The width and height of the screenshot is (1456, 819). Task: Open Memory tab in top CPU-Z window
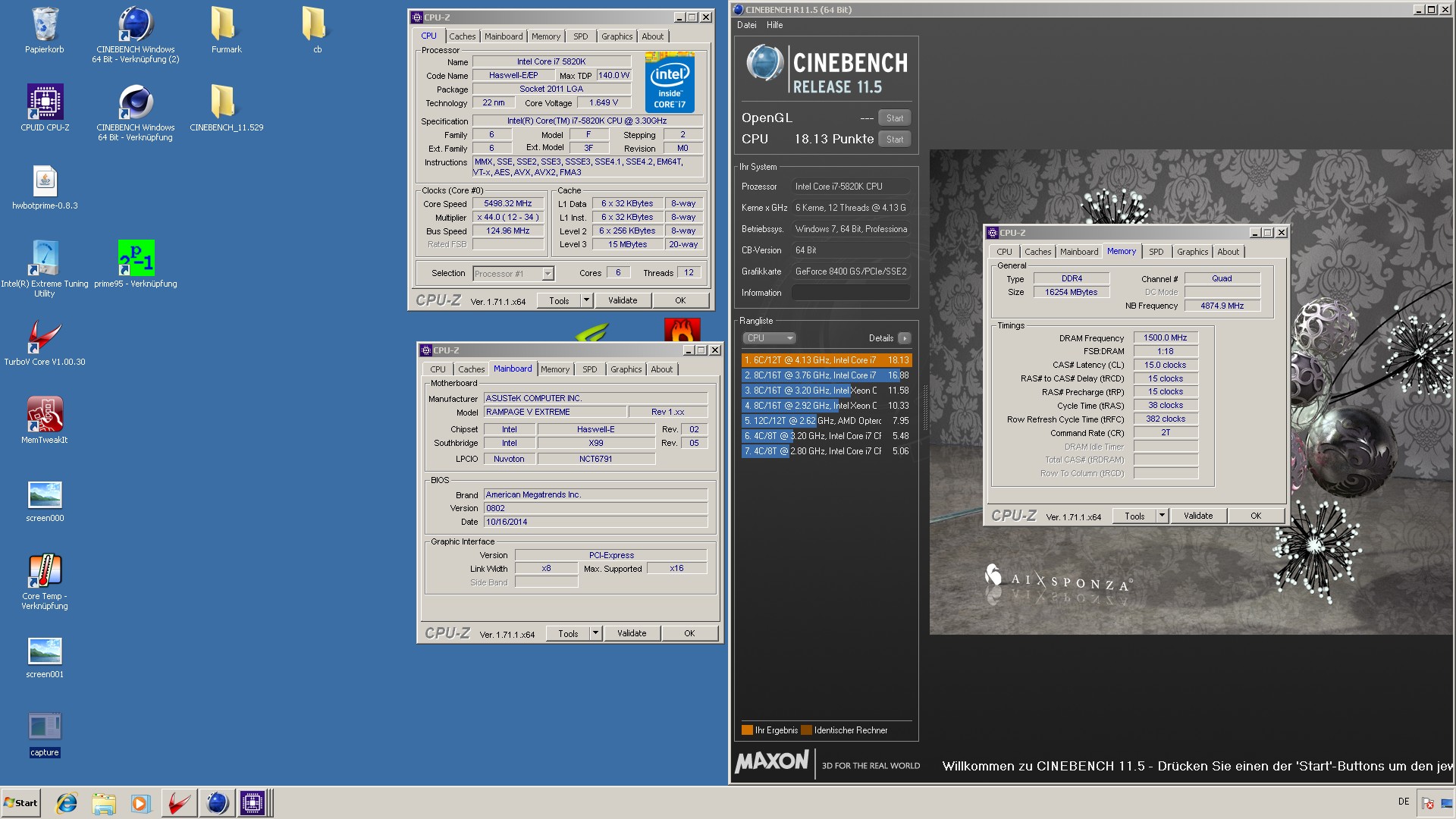[x=545, y=36]
